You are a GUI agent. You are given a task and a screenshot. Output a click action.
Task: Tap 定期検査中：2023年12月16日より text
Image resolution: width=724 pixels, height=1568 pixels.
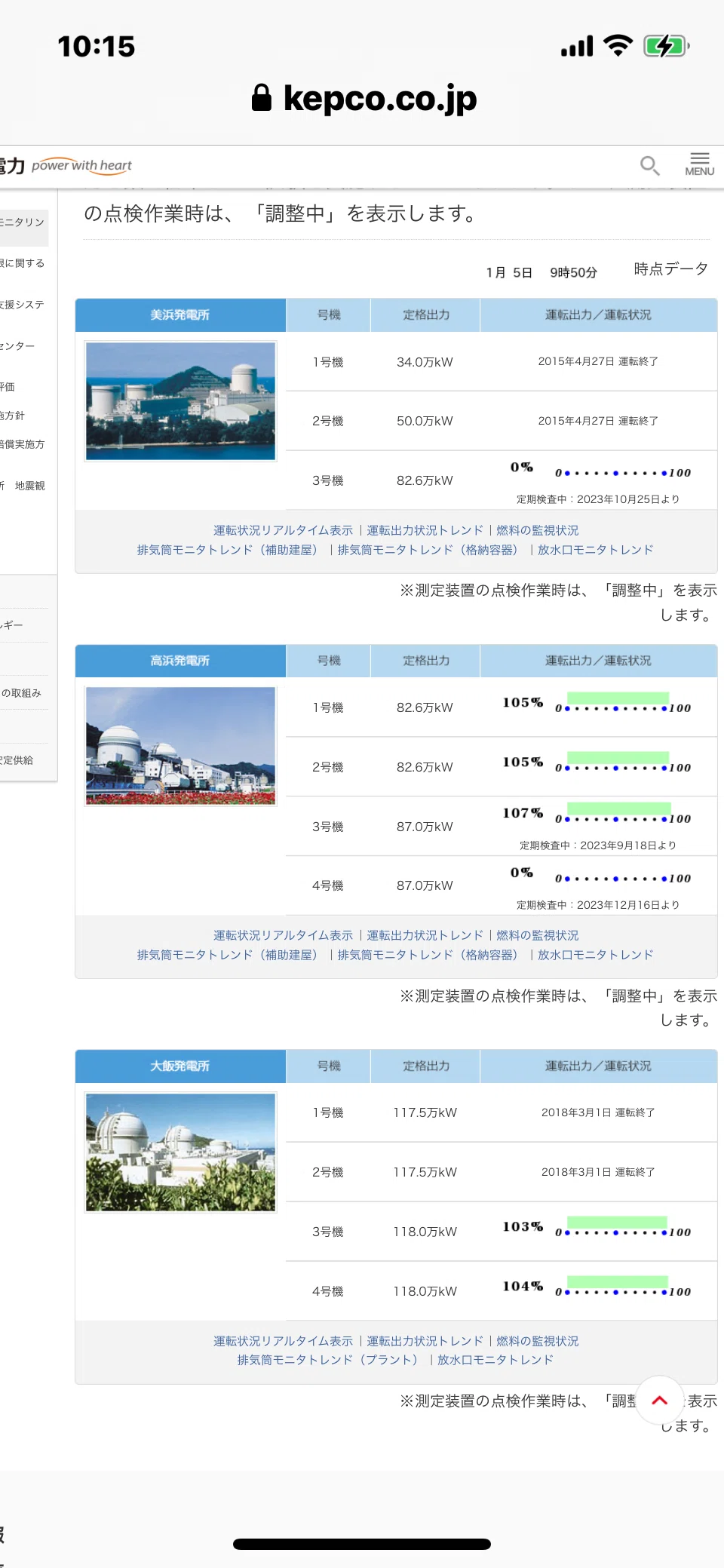(598, 905)
